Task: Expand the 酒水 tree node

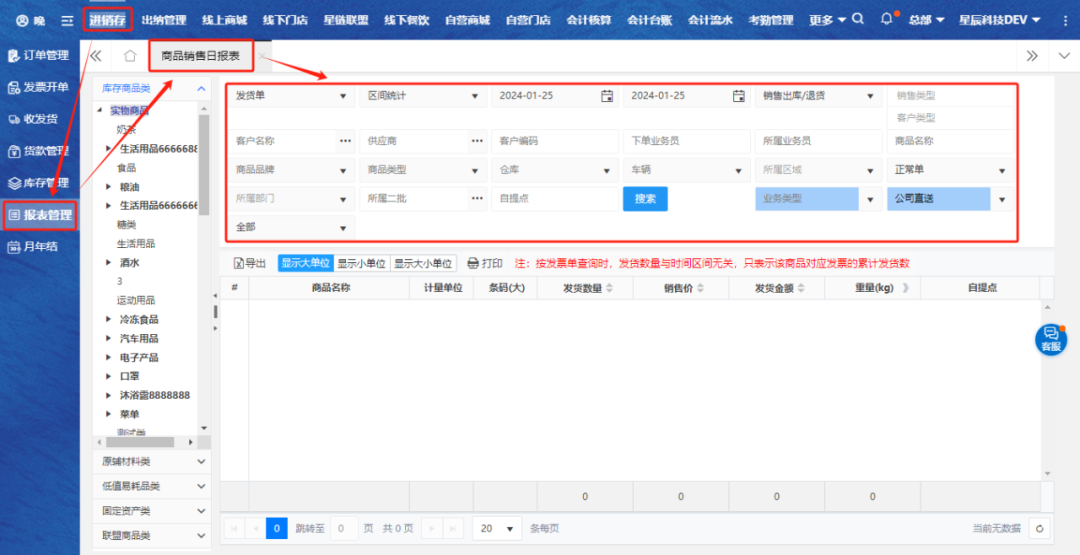Action: click(109, 263)
